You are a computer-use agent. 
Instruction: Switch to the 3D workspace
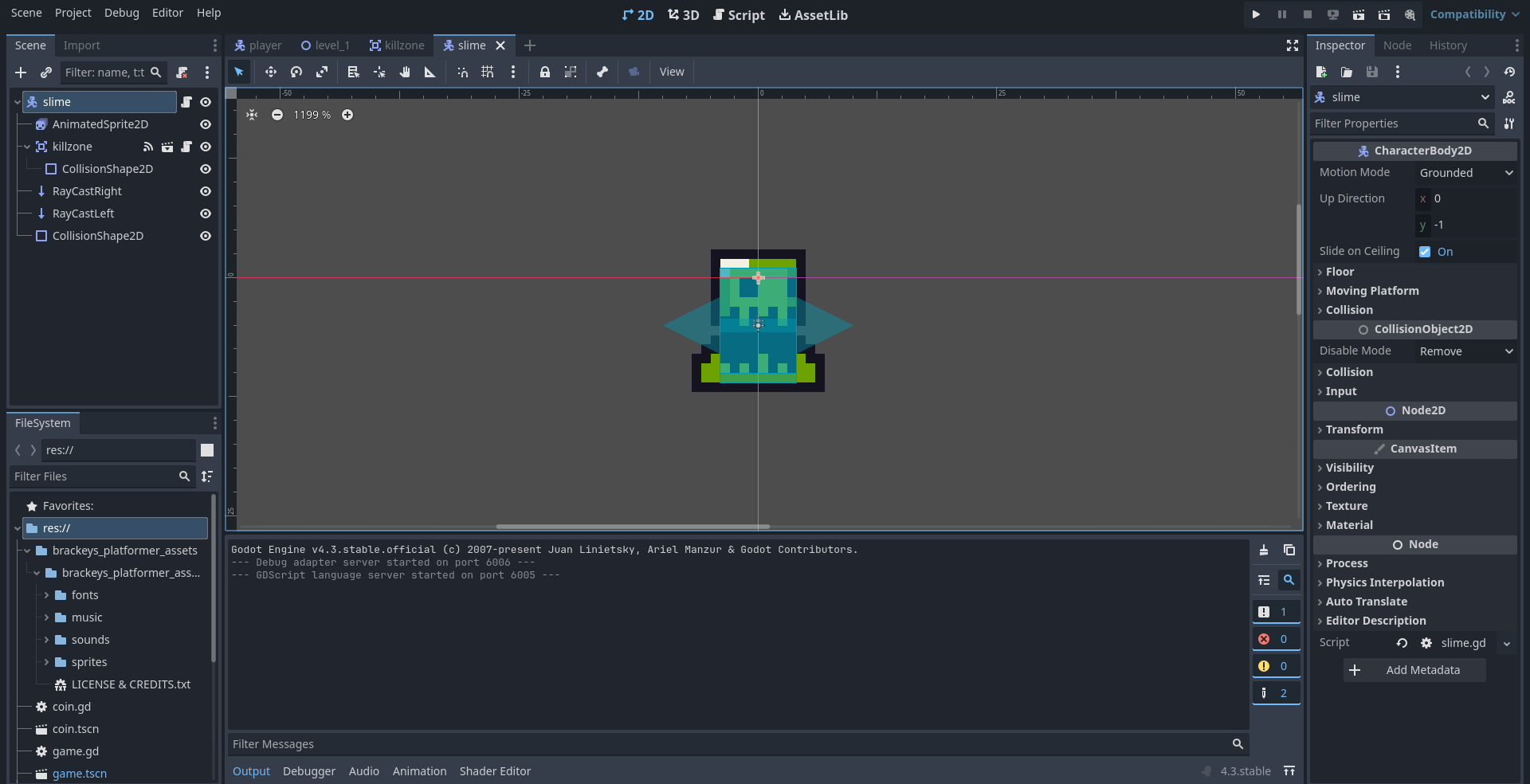click(683, 15)
